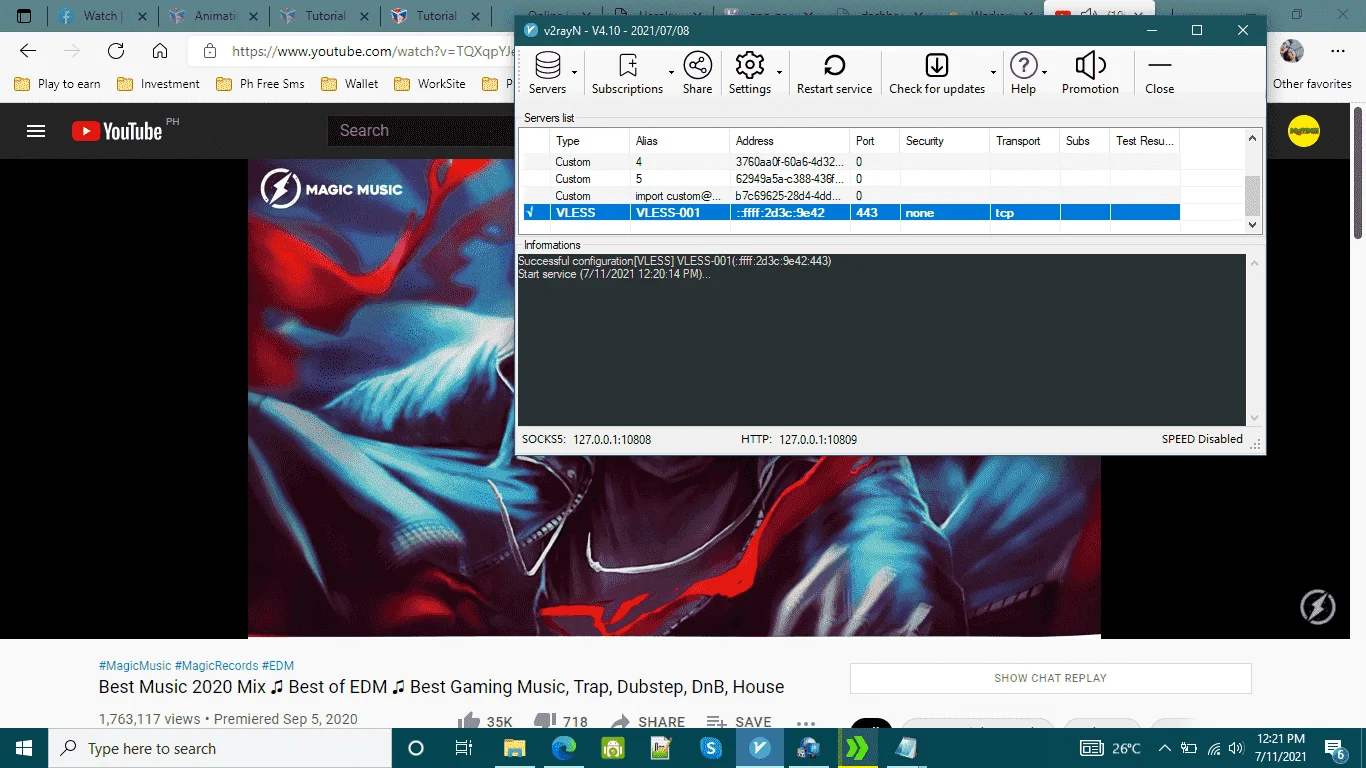The height and width of the screenshot is (768, 1366).
Task: Click the browser back arrow
Action: (28, 51)
